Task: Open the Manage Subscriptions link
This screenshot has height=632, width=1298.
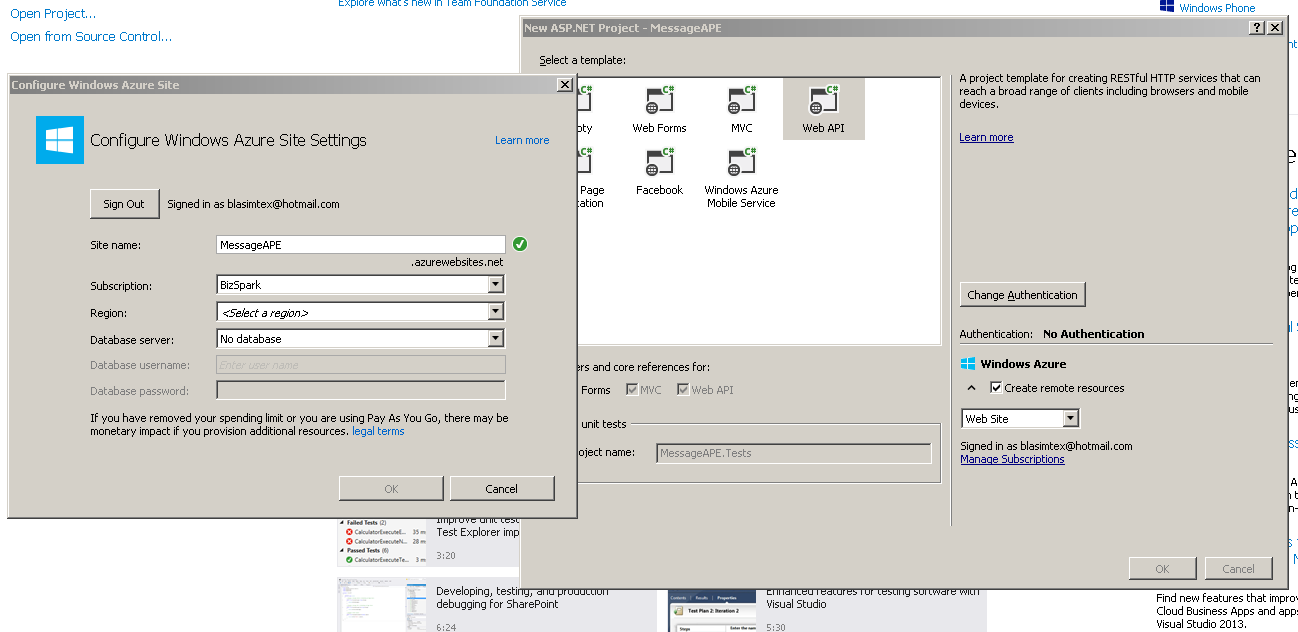Action: (x=1012, y=460)
